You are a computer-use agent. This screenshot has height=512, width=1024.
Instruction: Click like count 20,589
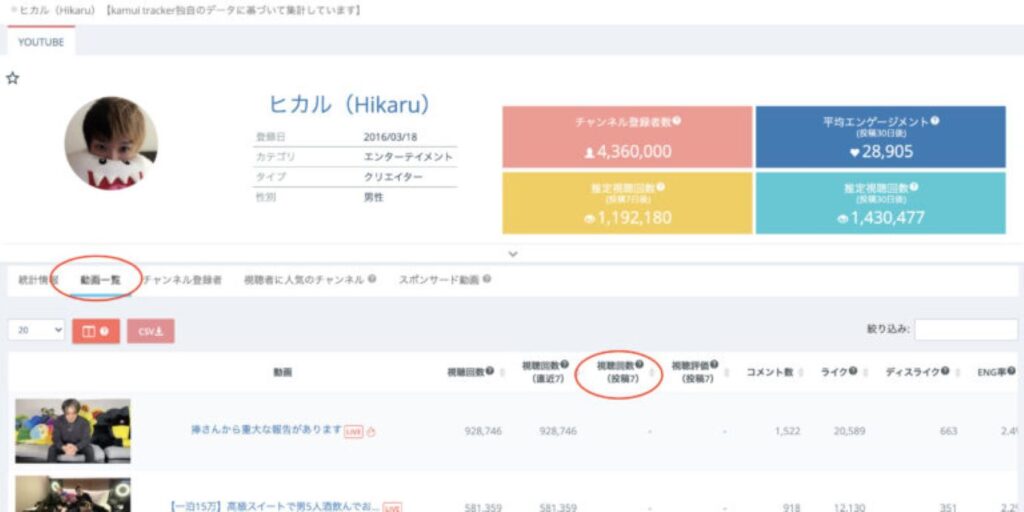(x=850, y=431)
